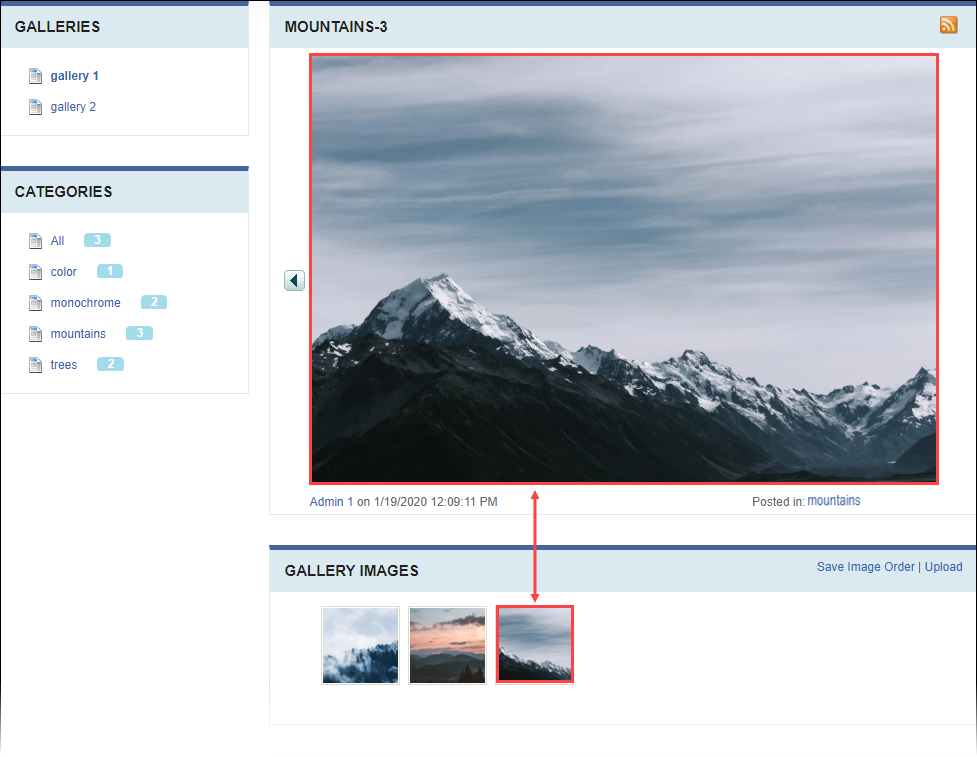Click the count badge next to trees

click(x=109, y=364)
